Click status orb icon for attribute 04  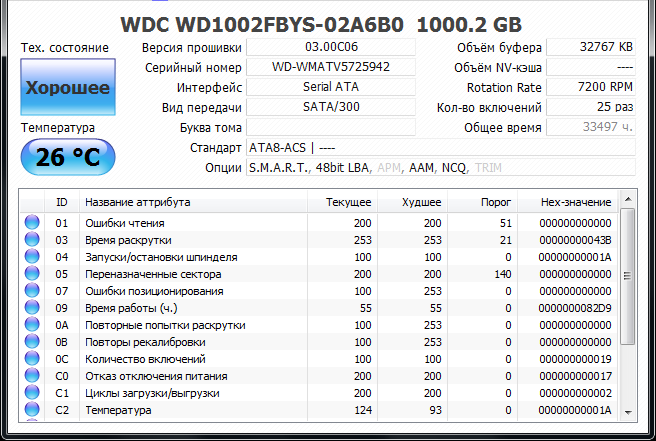click(x=32, y=256)
